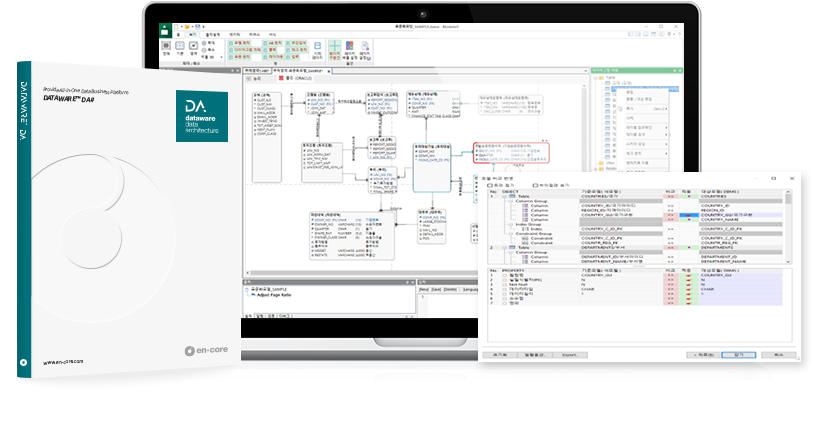Click the highlighted default button in dialog
This screenshot has width=814, height=430.
click(739, 355)
